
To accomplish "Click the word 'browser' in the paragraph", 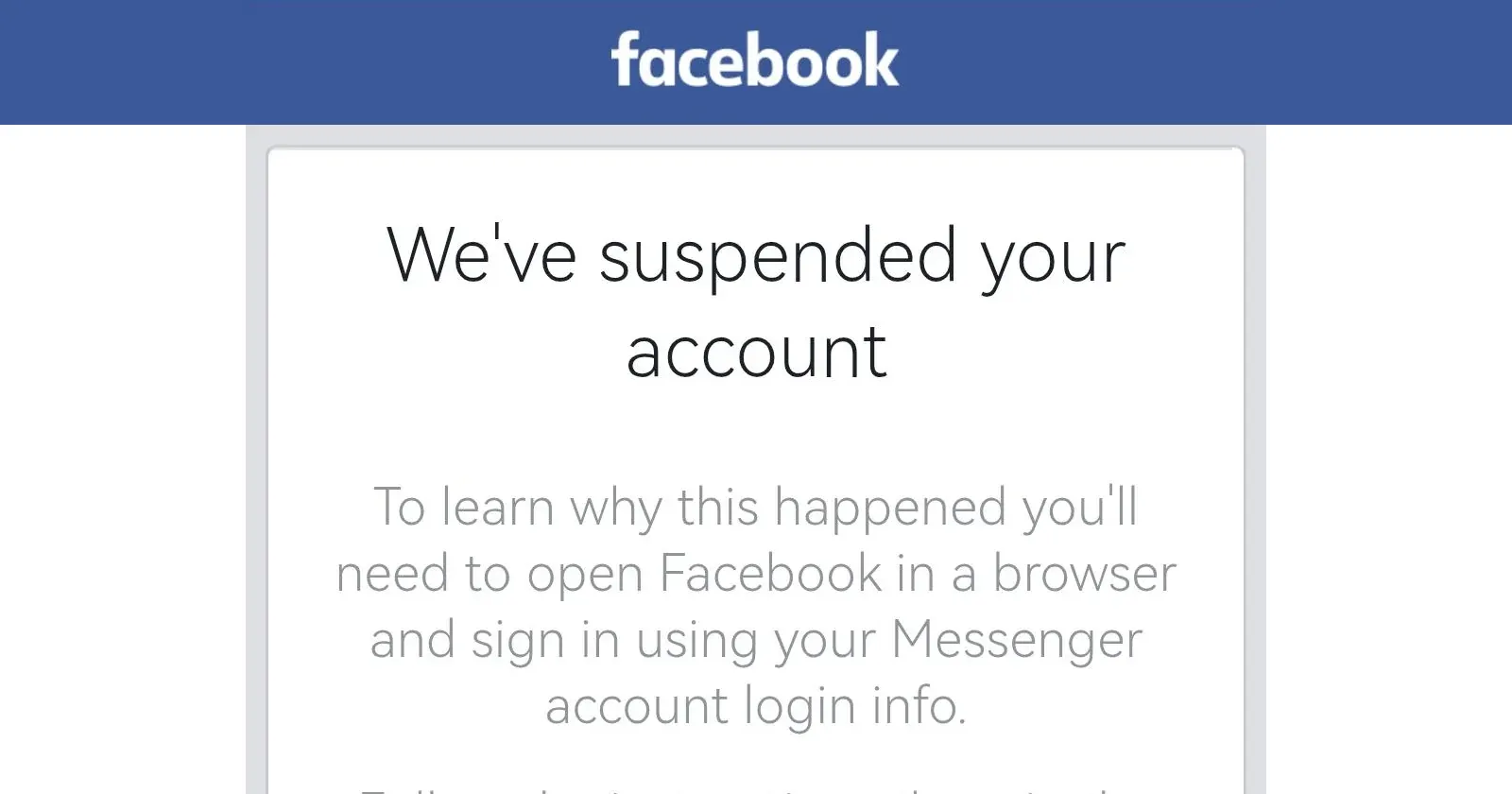I will click(x=1085, y=573).
